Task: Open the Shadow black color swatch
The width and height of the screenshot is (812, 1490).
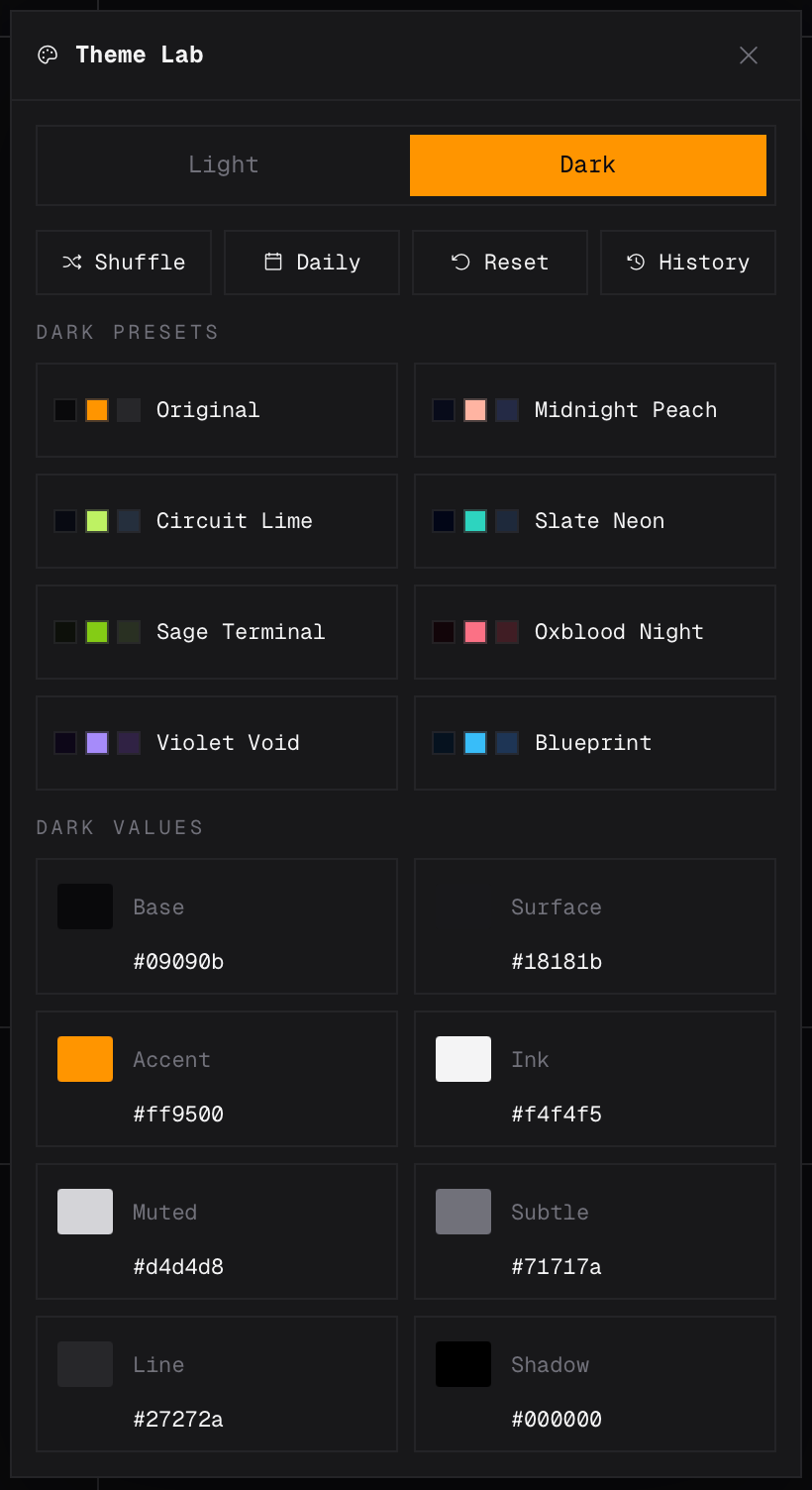Action: (463, 1364)
